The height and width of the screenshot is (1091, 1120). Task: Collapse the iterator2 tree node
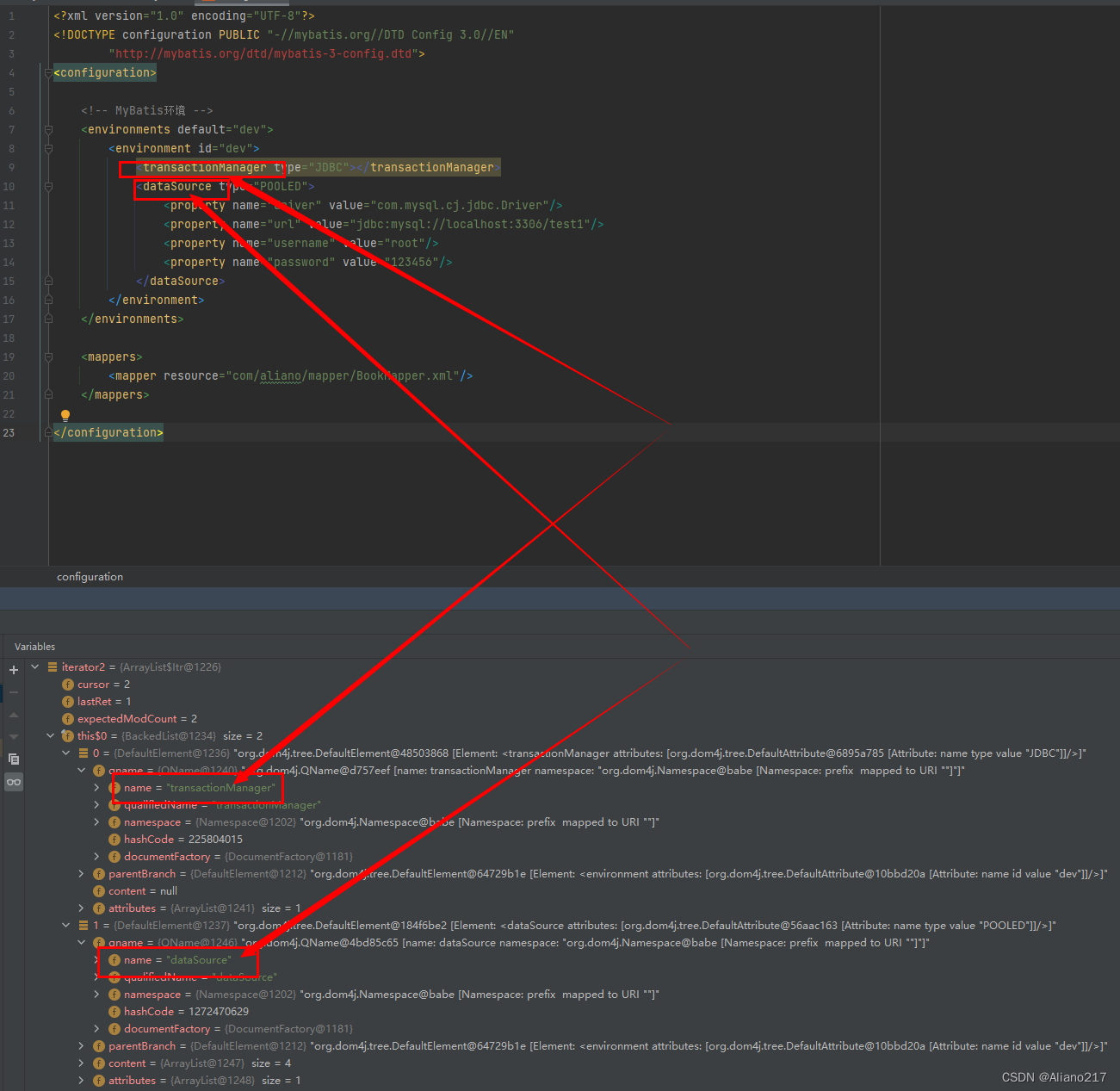(35, 667)
